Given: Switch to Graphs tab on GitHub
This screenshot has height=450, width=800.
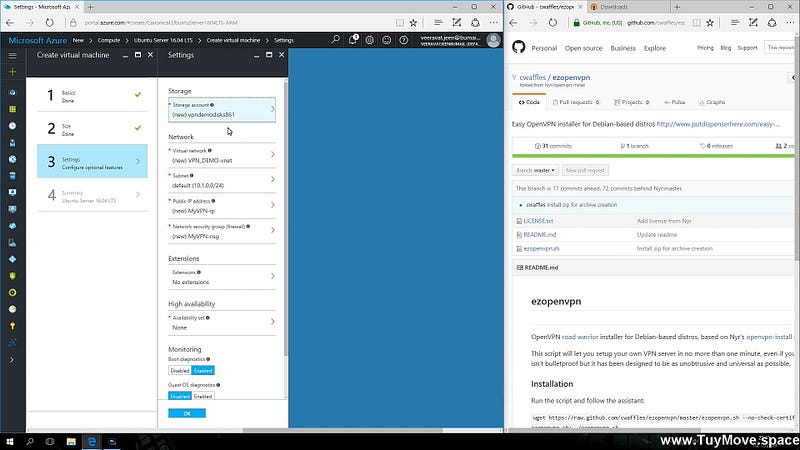Looking at the screenshot, I should pos(712,102).
